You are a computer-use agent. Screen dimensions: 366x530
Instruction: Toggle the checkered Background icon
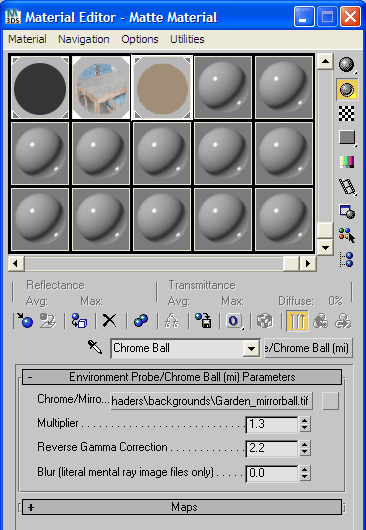[x=347, y=114]
